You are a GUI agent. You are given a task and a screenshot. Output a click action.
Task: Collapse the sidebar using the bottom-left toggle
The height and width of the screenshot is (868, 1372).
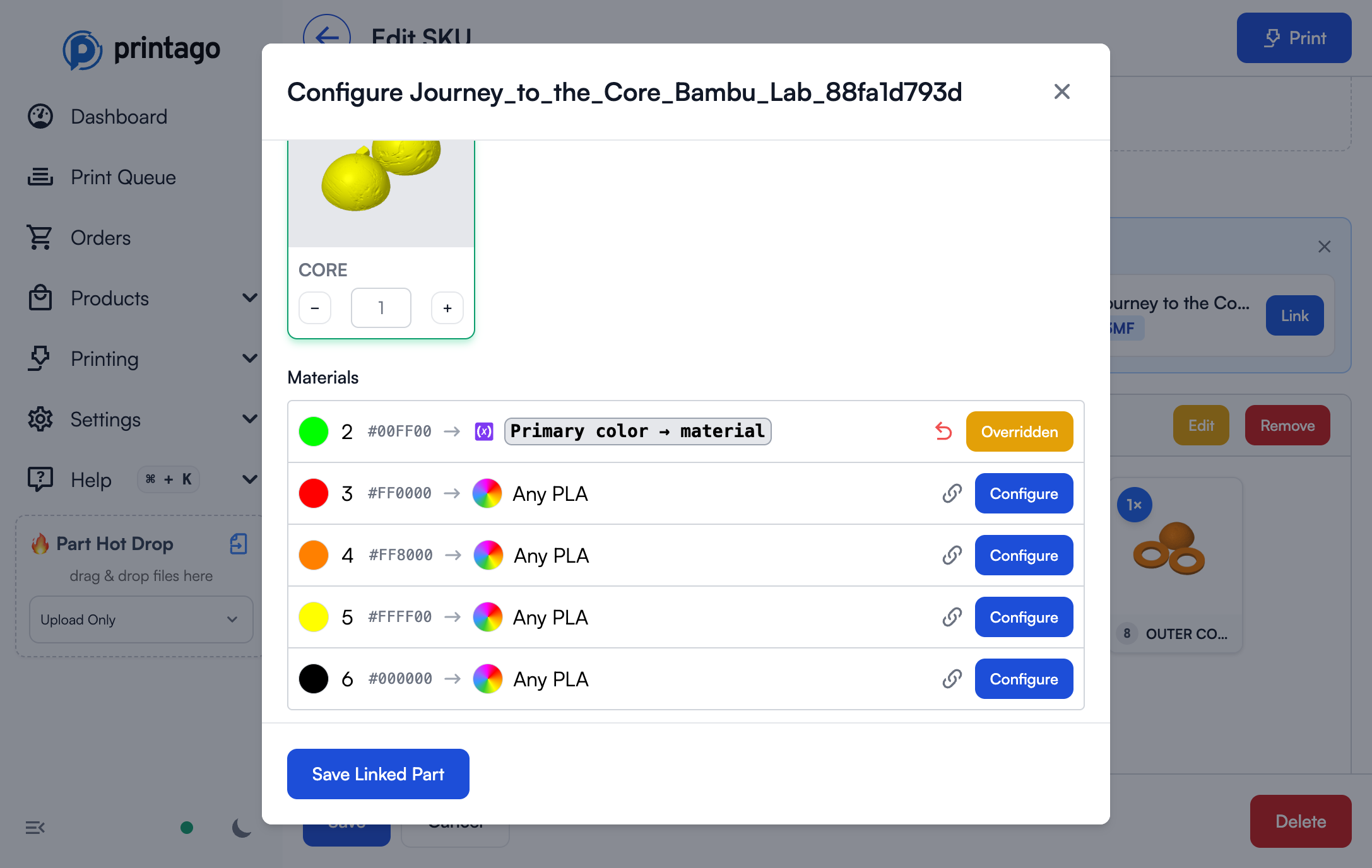coord(35,828)
